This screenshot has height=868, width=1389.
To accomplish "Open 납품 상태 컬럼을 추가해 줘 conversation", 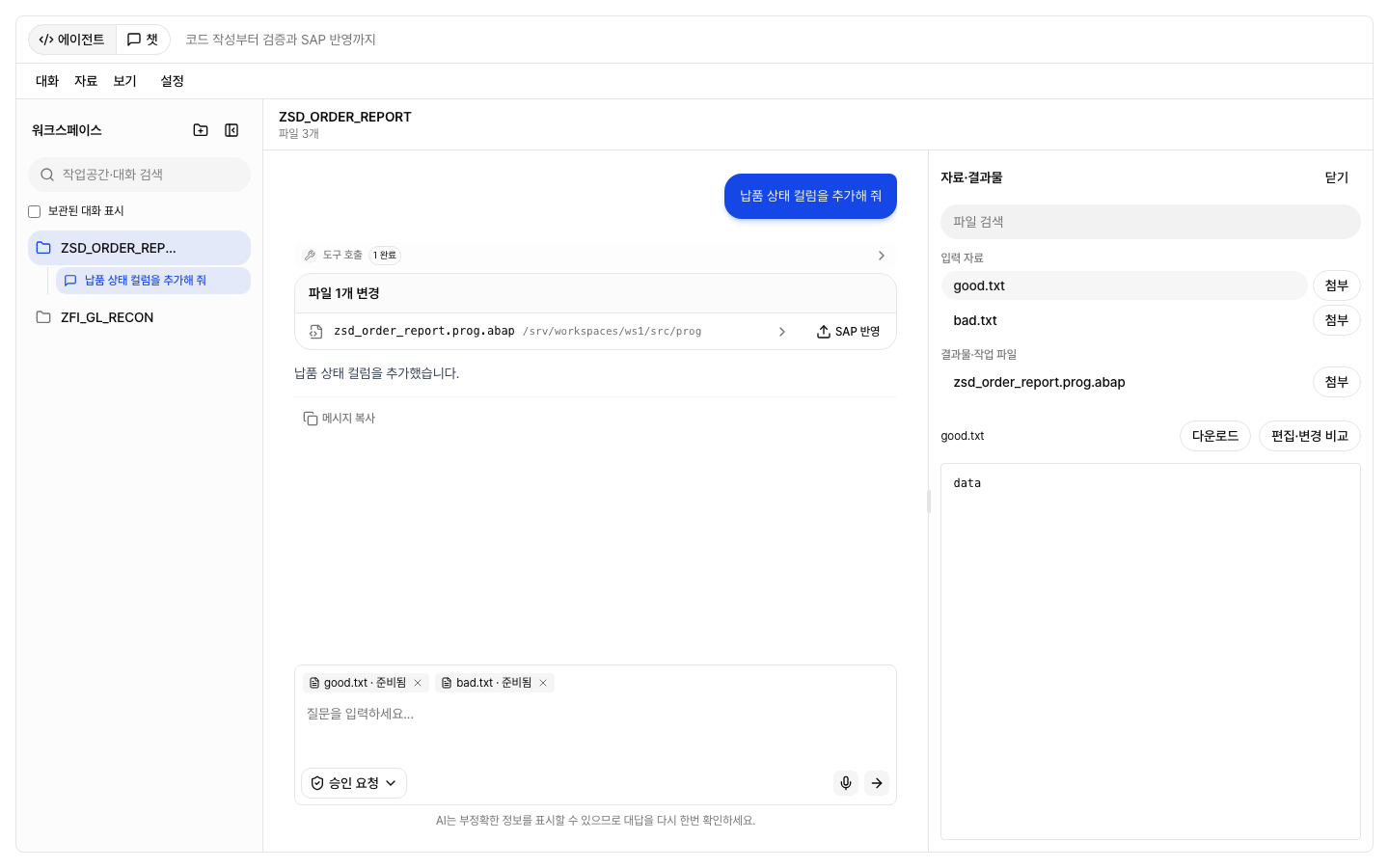I will [153, 281].
